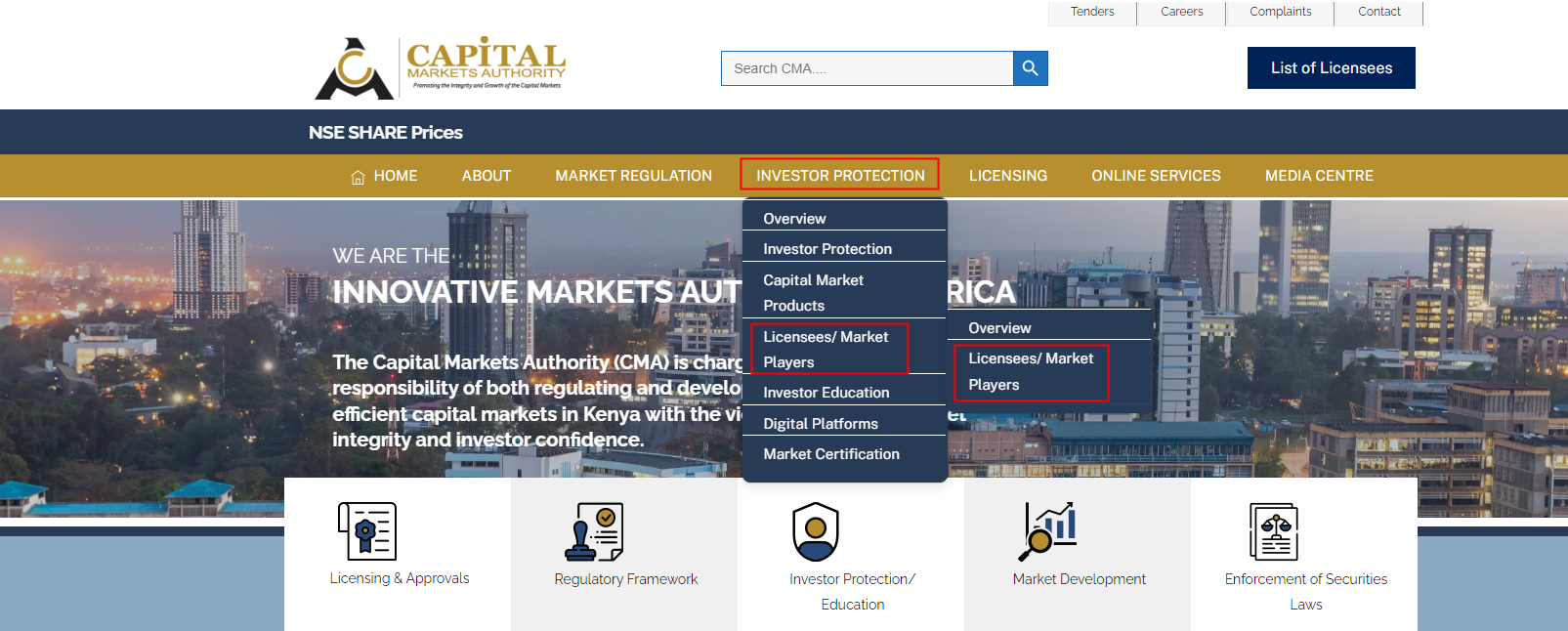Open the MEDIA CENTRE menu
The width and height of the screenshot is (1568, 631).
[x=1320, y=176]
